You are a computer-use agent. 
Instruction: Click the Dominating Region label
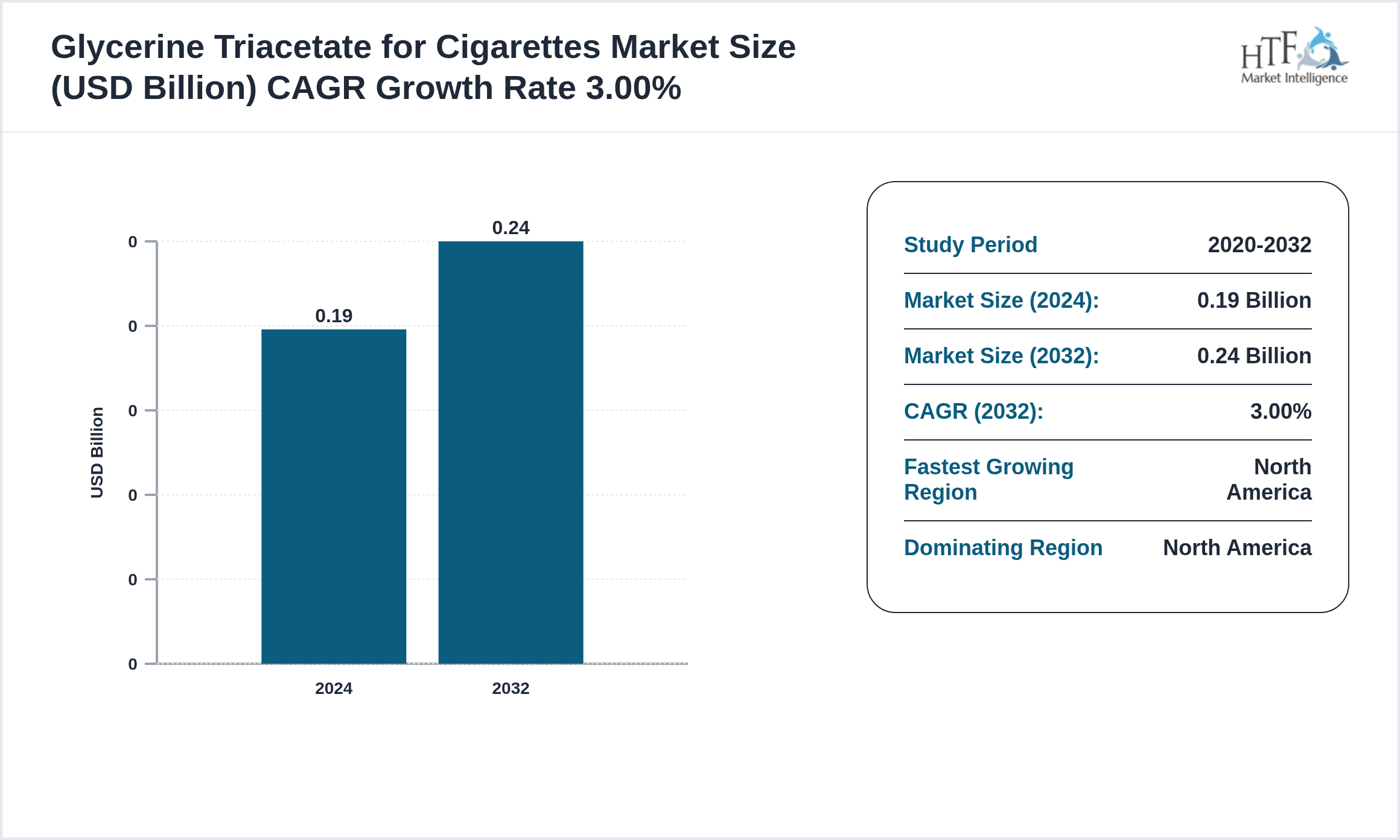[1003, 547]
